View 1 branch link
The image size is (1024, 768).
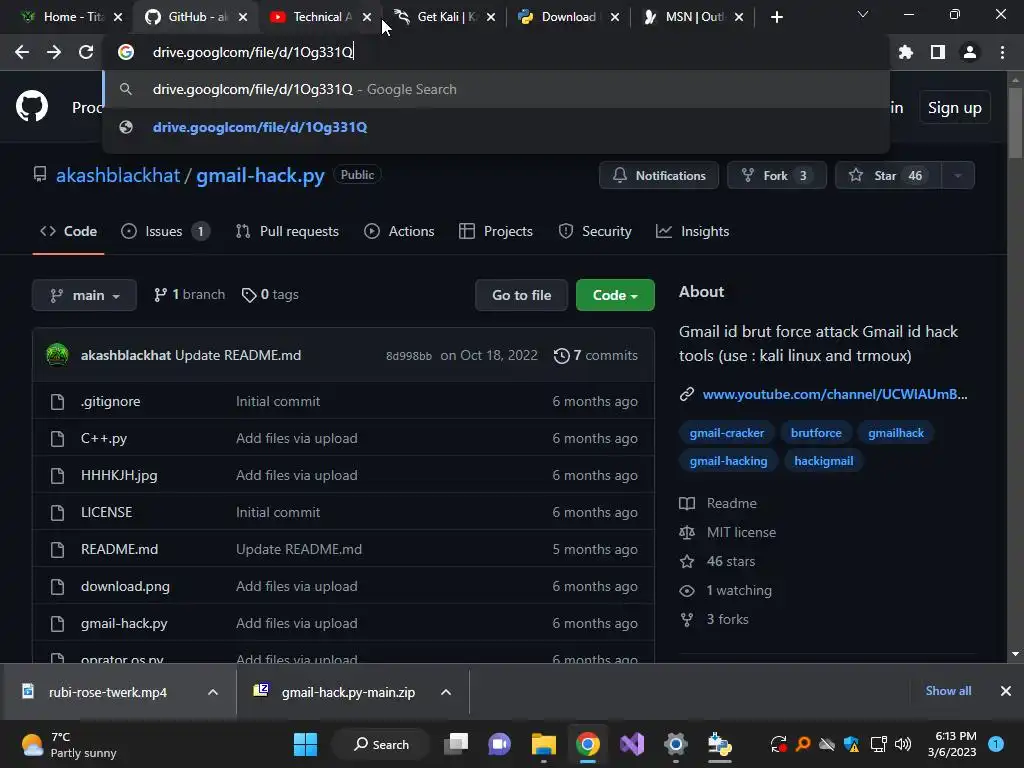189,295
